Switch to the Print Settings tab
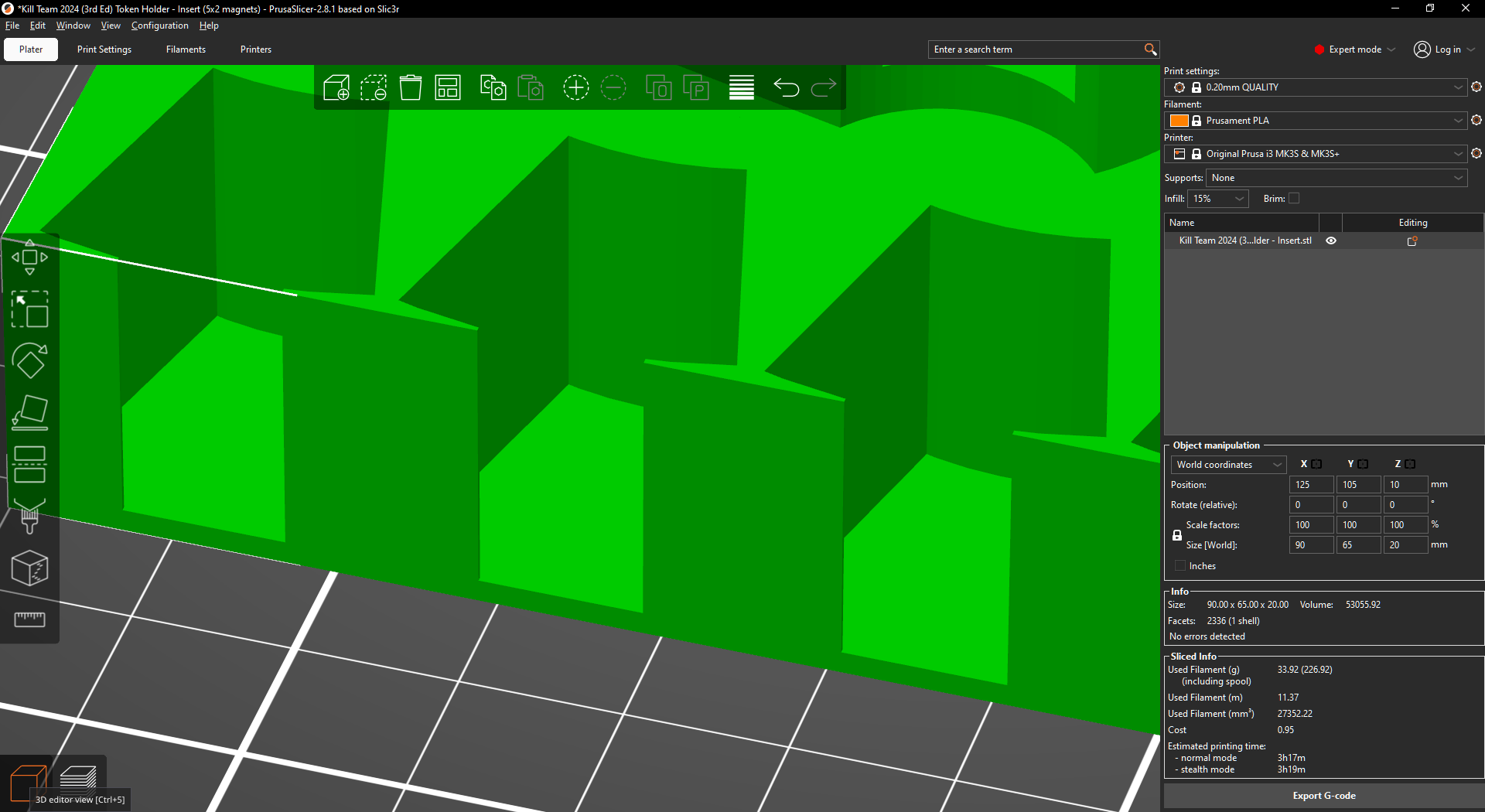Viewport: 1485px width, 812px height. (104, 49)
